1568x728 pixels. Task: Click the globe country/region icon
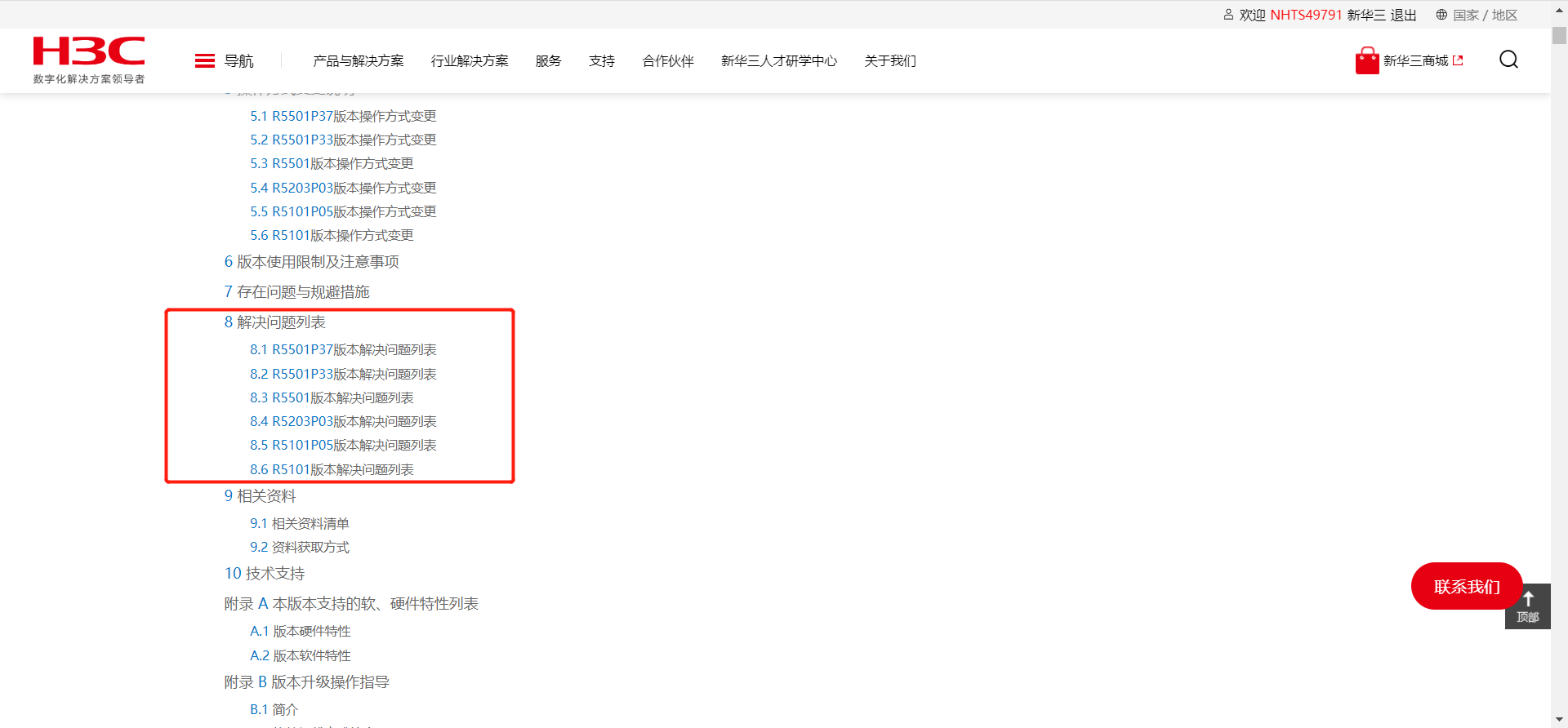click(x=1441, y=15)
